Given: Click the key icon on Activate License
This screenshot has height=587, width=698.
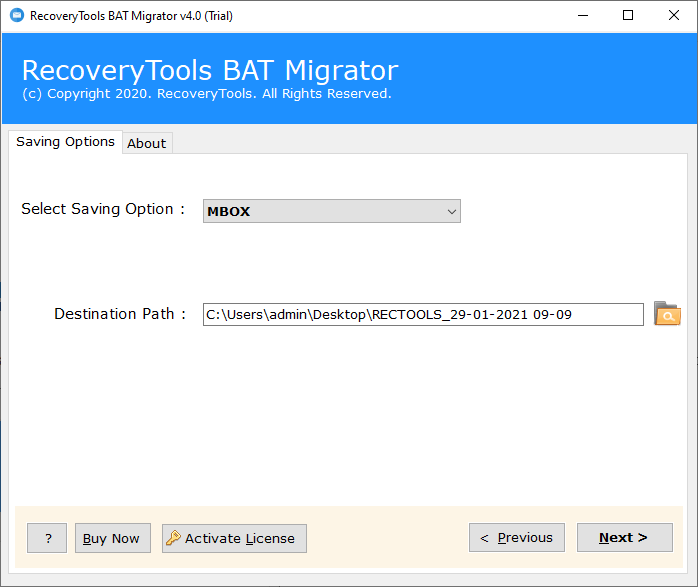Looking at the screenshot, I should [173, 538].
